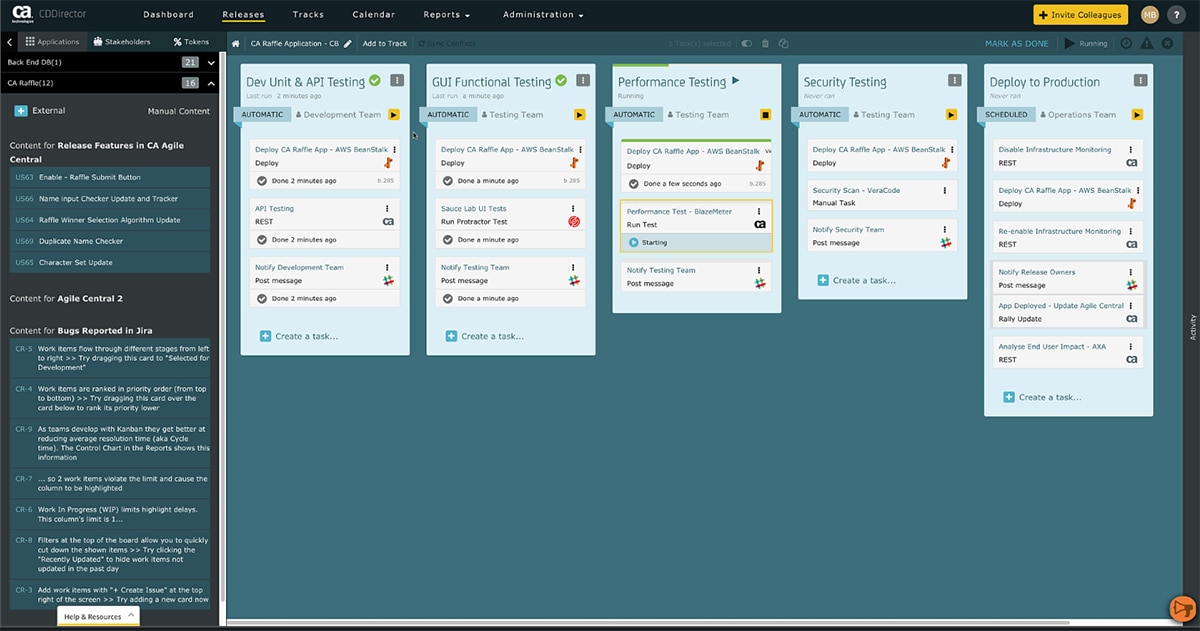Run the Dev Unit & API Testing phase

coord(394,115)
